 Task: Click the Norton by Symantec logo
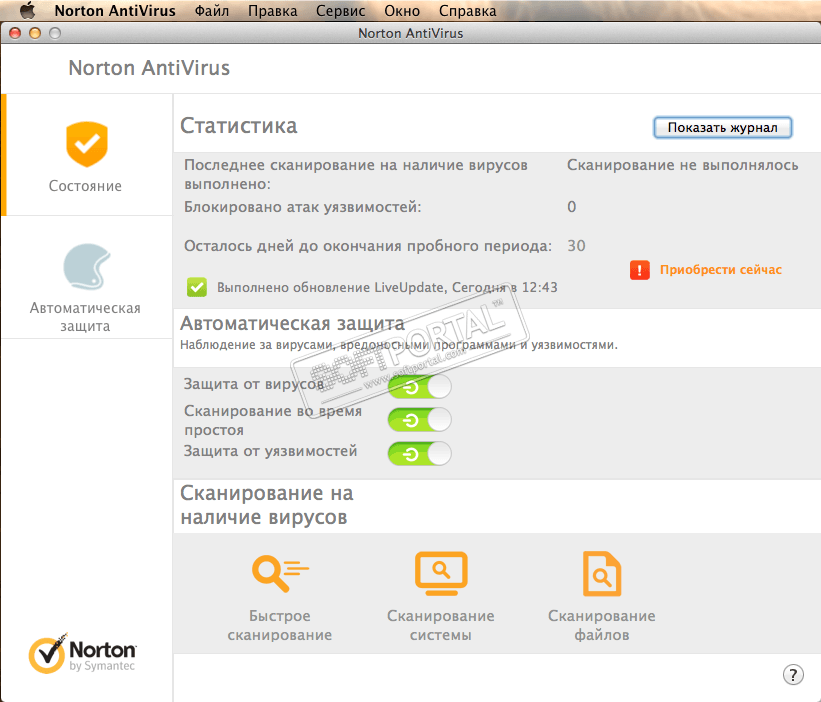point(83,653)
